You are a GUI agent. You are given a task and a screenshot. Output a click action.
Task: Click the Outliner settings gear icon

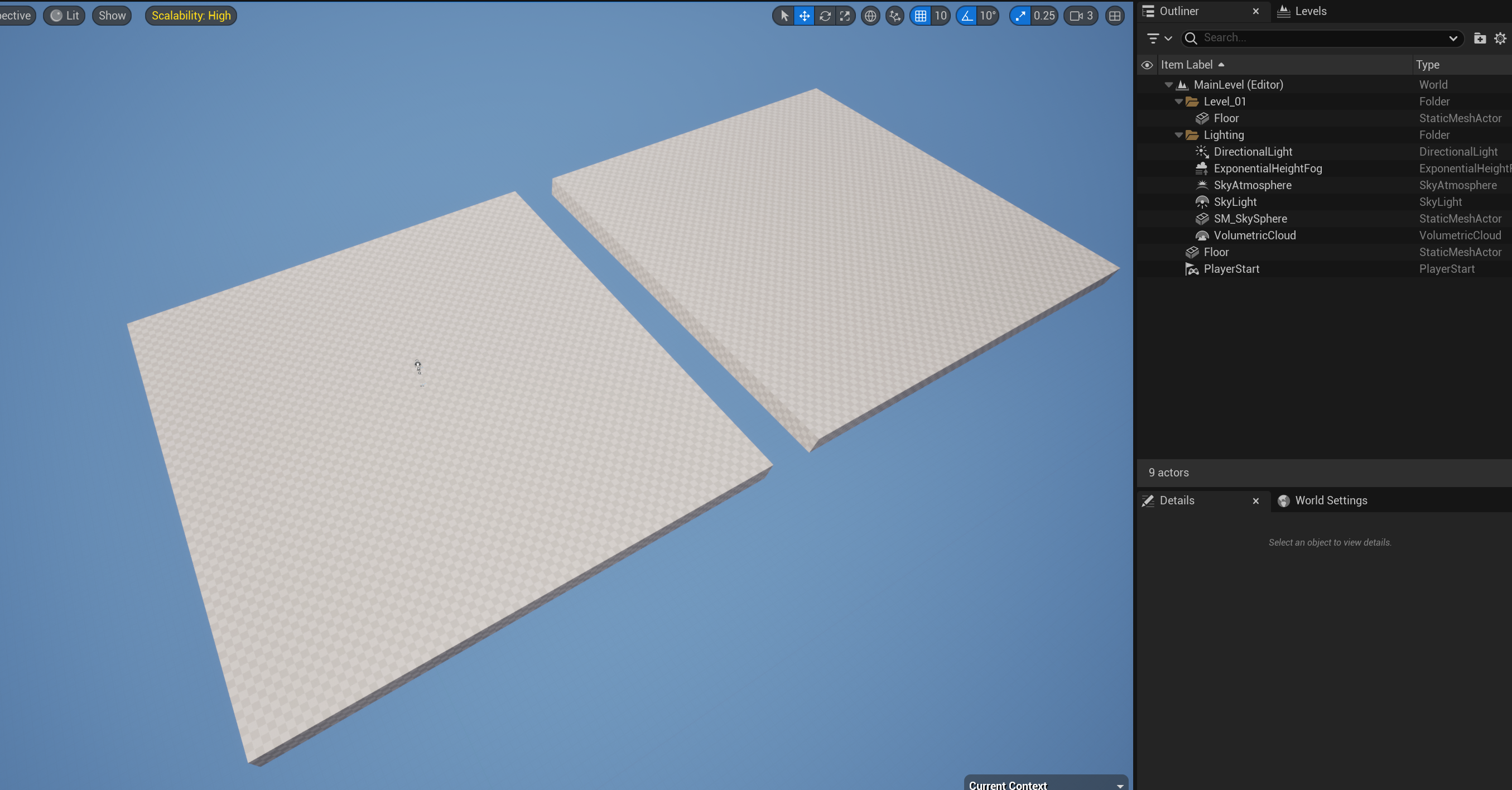coord(1500,38)
